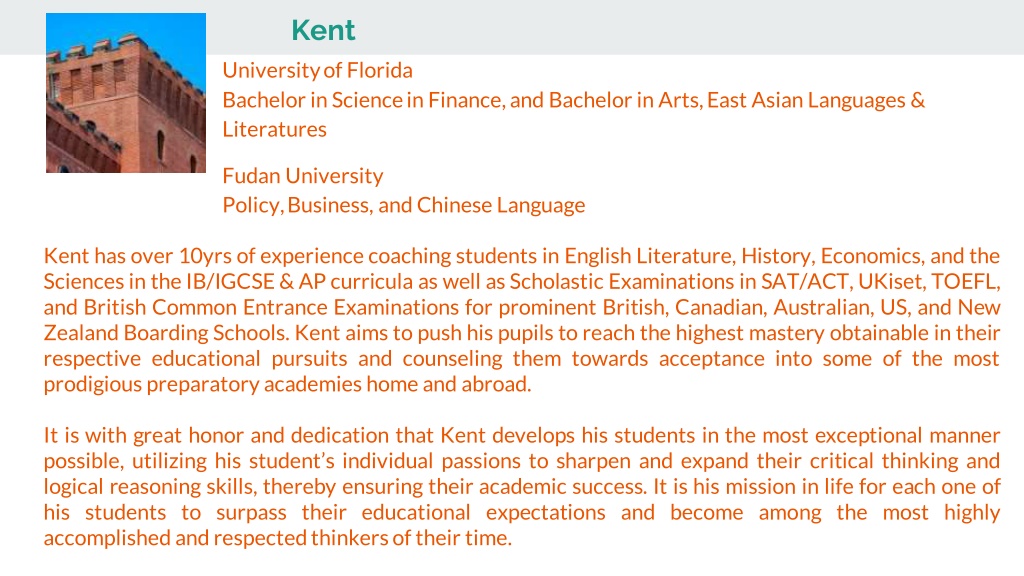Click the word Literatures under degree line
Viewport: 1024px width, 576px height.
tap(274, 129)
